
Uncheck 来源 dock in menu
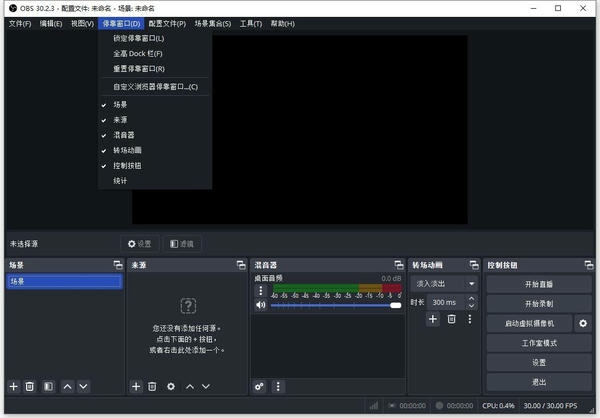pyautogui.click(x=155, y=120)
